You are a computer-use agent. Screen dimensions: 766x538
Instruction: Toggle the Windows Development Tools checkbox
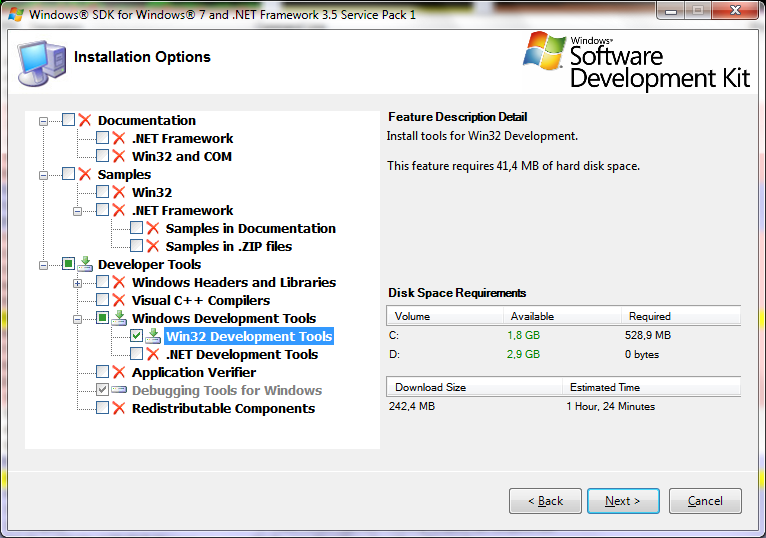(x=102, y=318)
